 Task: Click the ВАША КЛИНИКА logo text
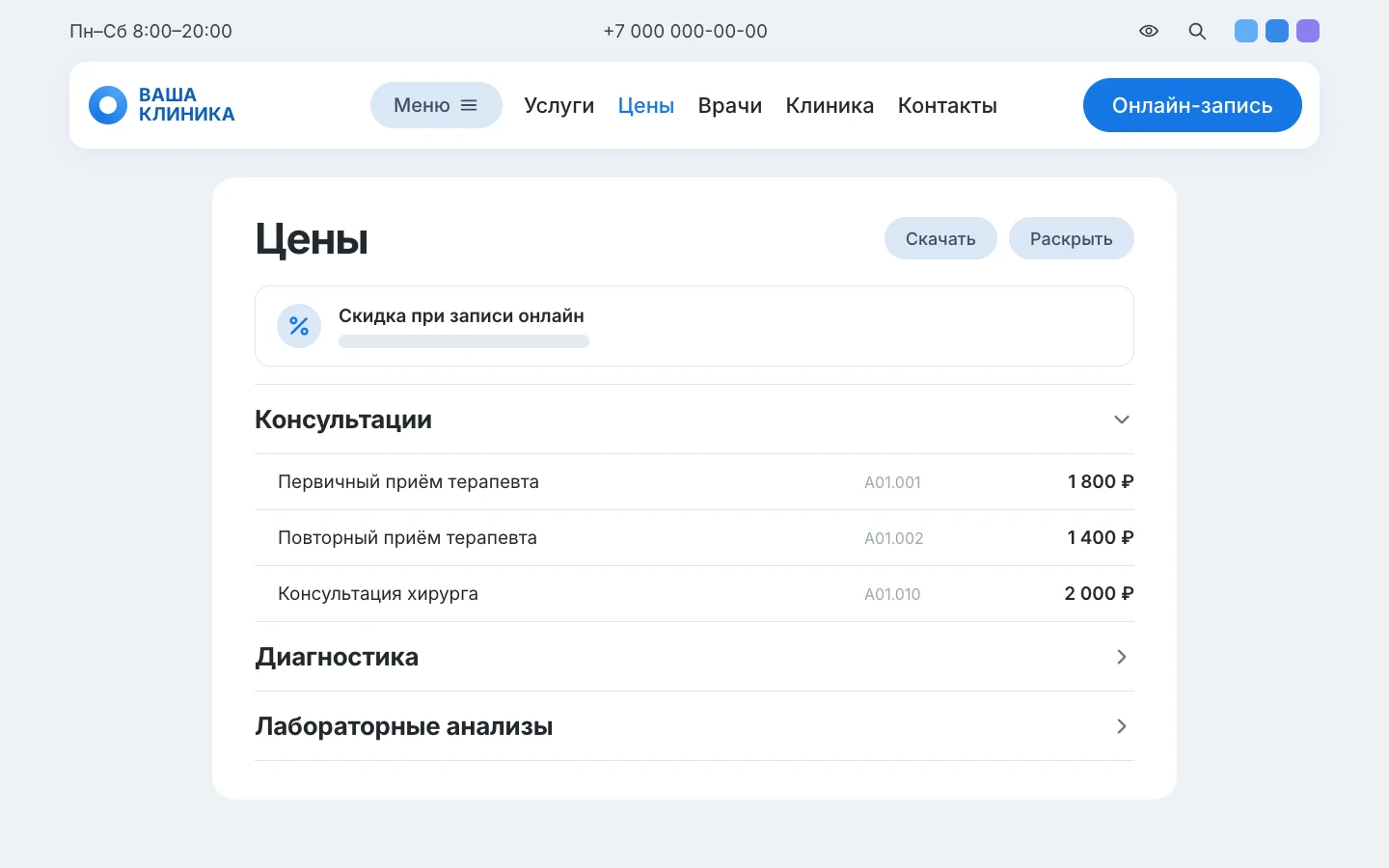tap(186, 104)
